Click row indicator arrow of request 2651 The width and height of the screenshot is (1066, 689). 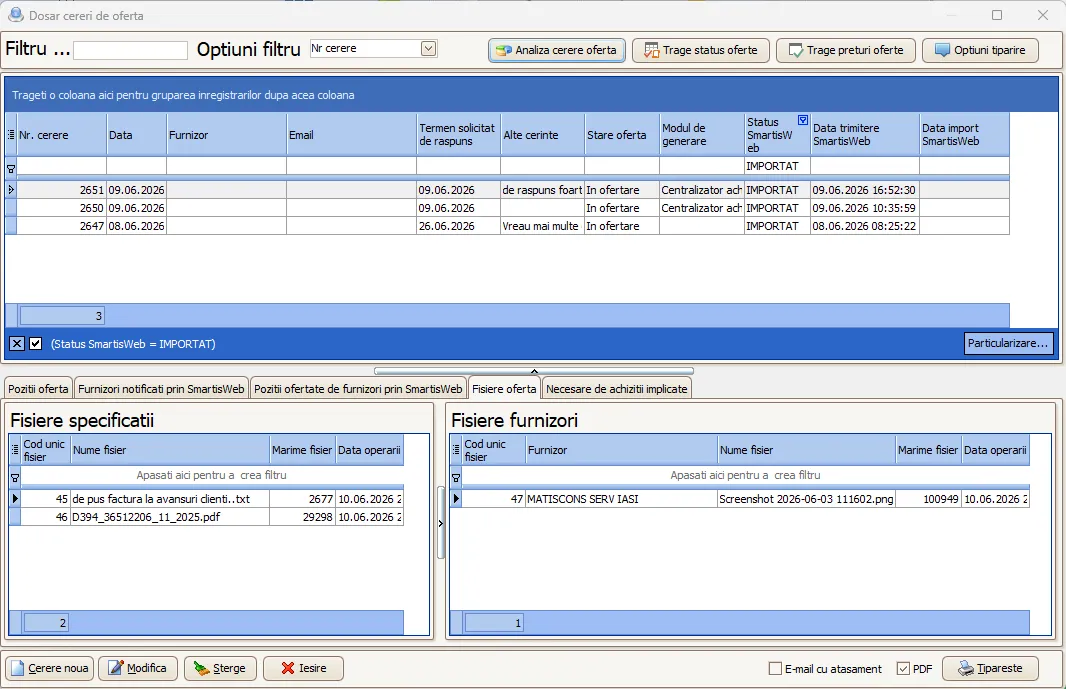pos(11,190)
